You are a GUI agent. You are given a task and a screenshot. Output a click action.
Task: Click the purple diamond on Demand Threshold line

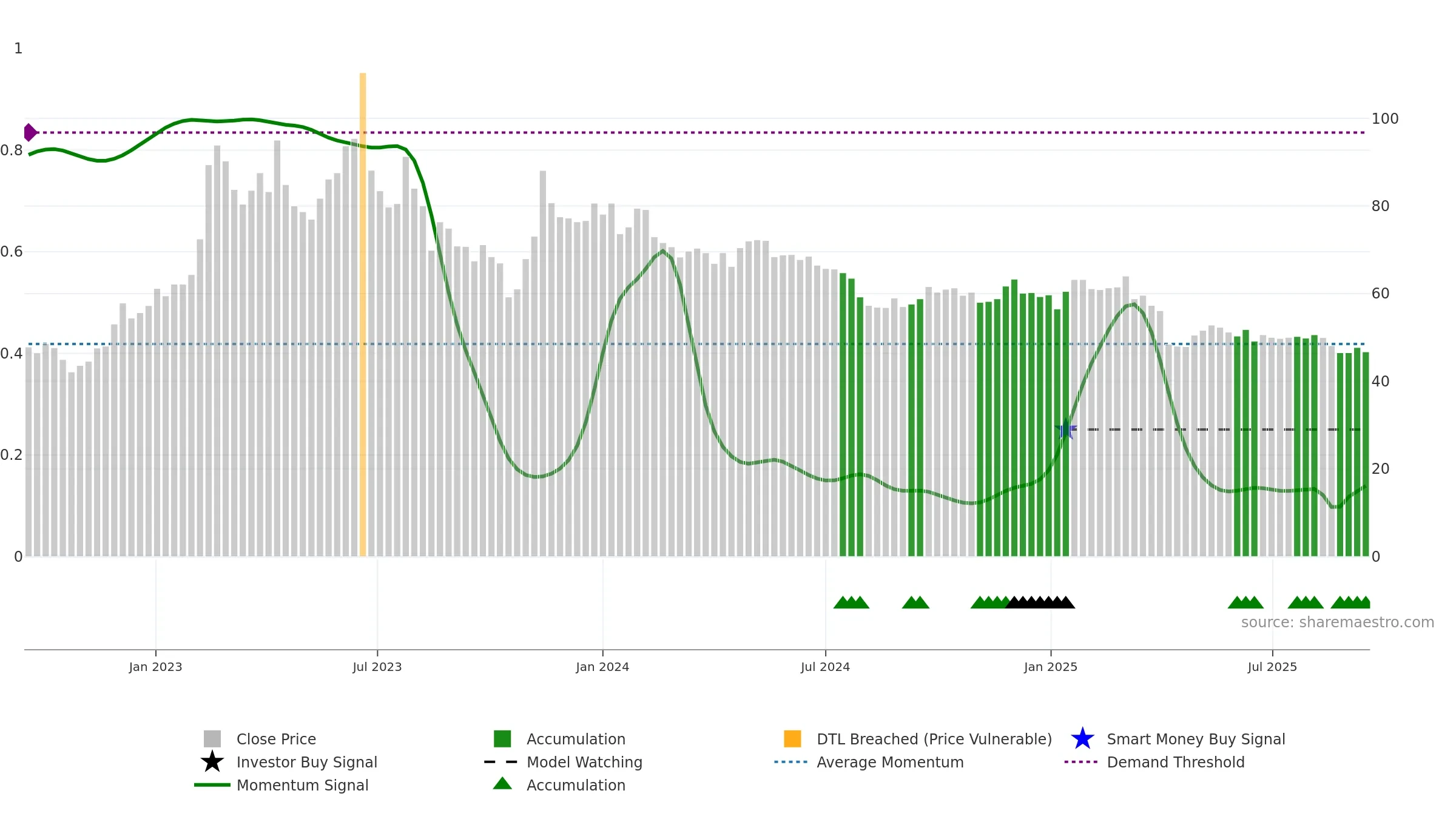coord(30,132)
